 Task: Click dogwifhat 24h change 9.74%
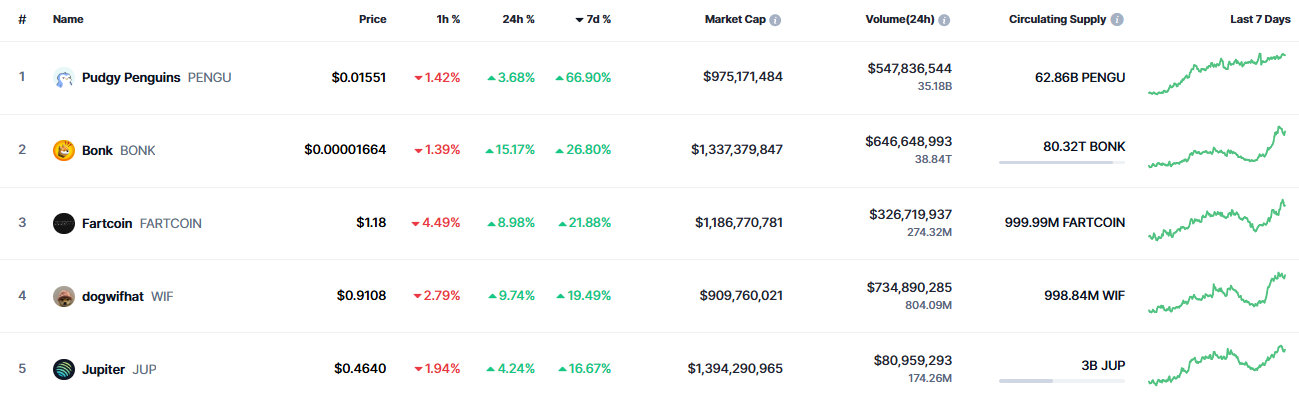511,296
